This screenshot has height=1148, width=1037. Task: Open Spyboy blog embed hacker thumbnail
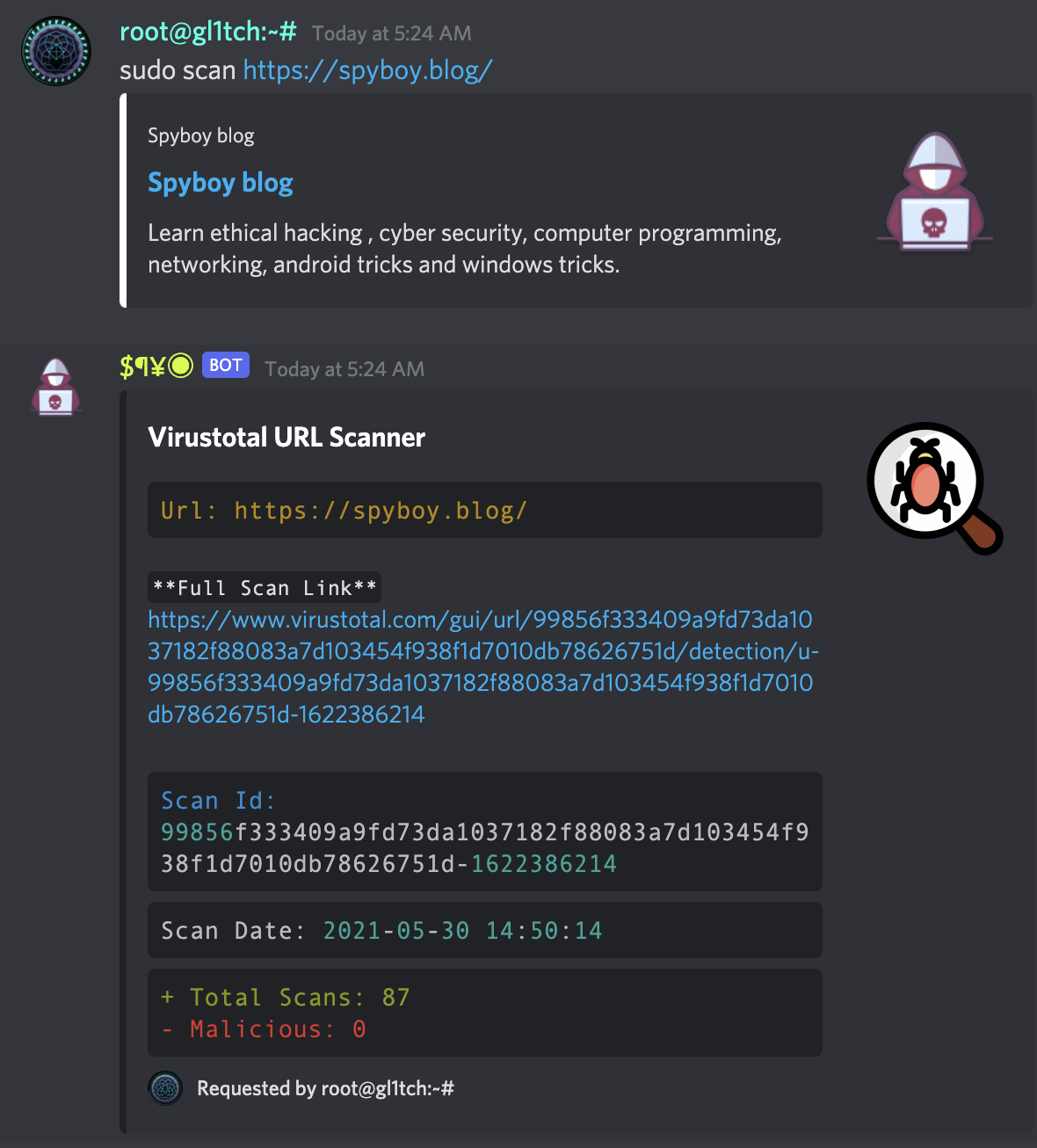(935, 193)
